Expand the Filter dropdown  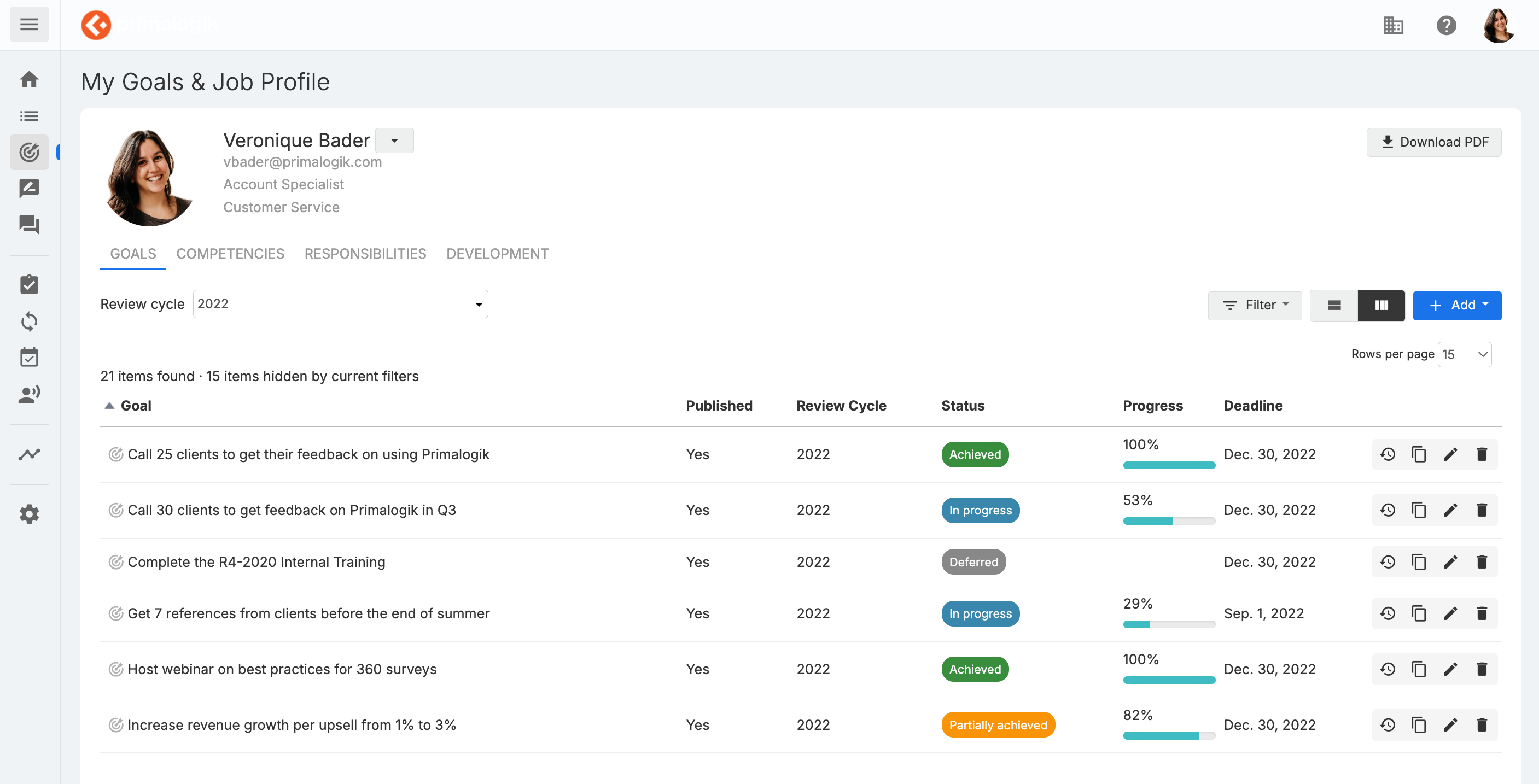coord(1255,305)
